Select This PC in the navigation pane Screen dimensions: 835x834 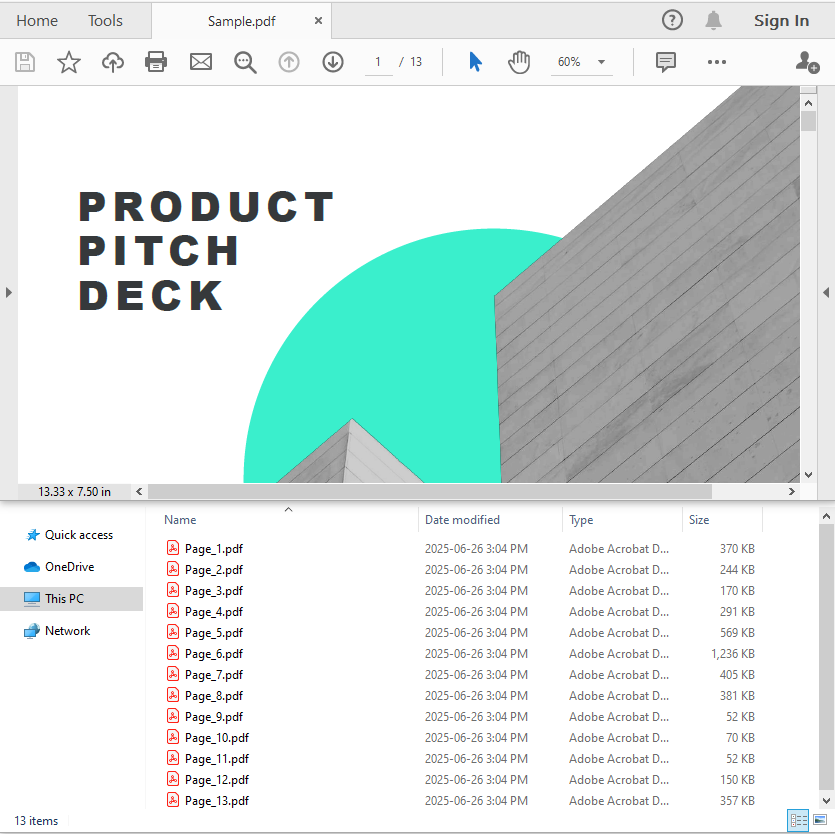point(71,599)
